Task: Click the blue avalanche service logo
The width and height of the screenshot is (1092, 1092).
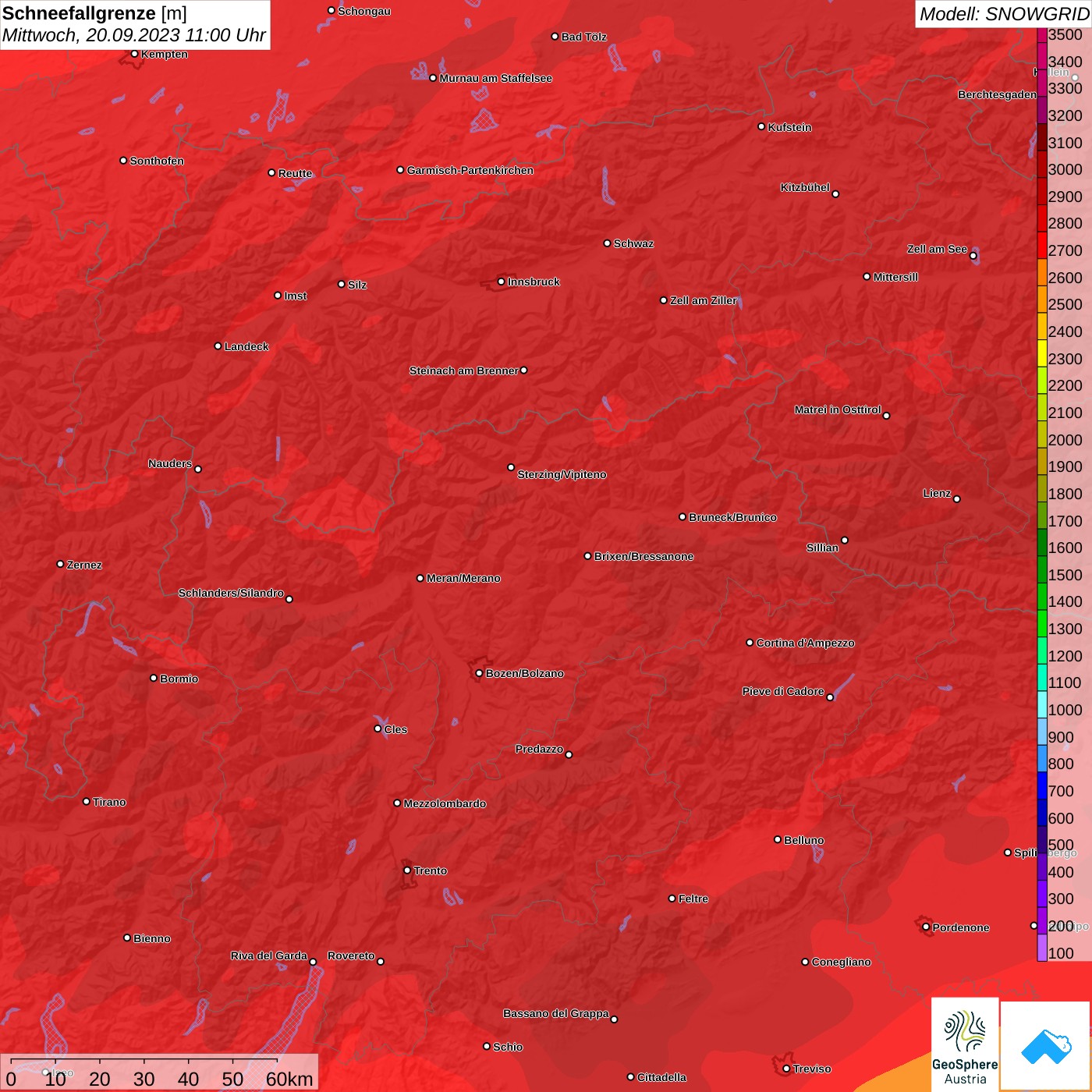Action: (x=1045, y=1044)
